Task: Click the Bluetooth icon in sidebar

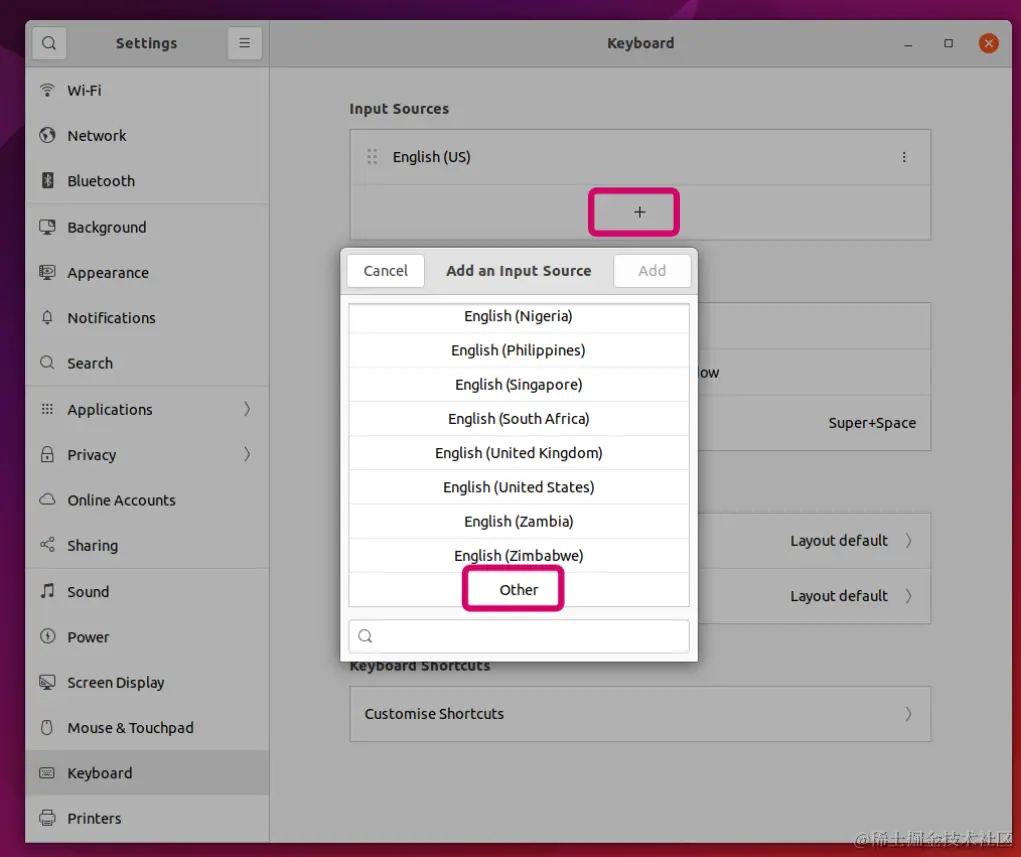Action: click(x=47, y=180)
